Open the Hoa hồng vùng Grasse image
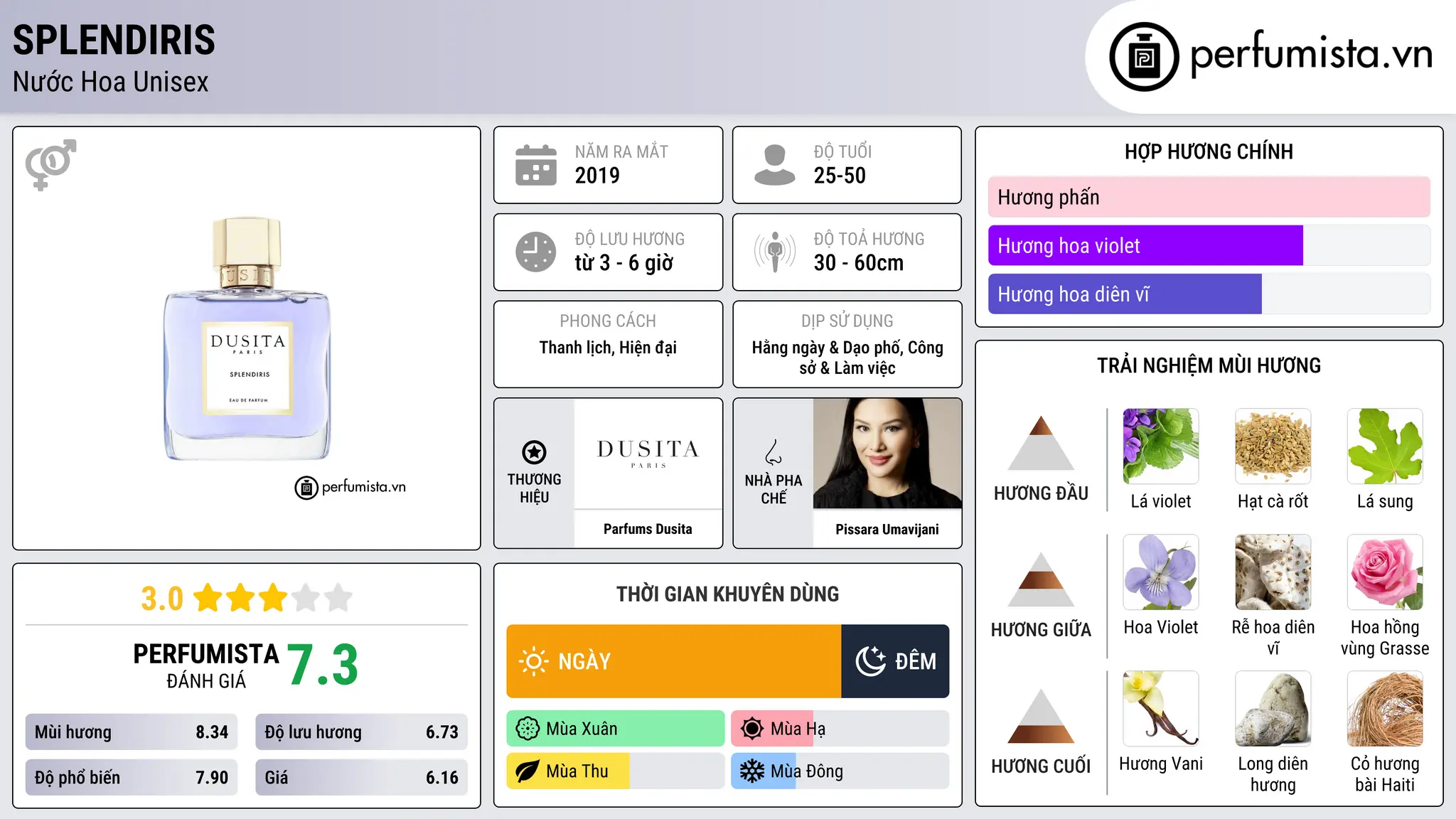The height and width of the screenshot is (819, 1456). coord(1385,572)
